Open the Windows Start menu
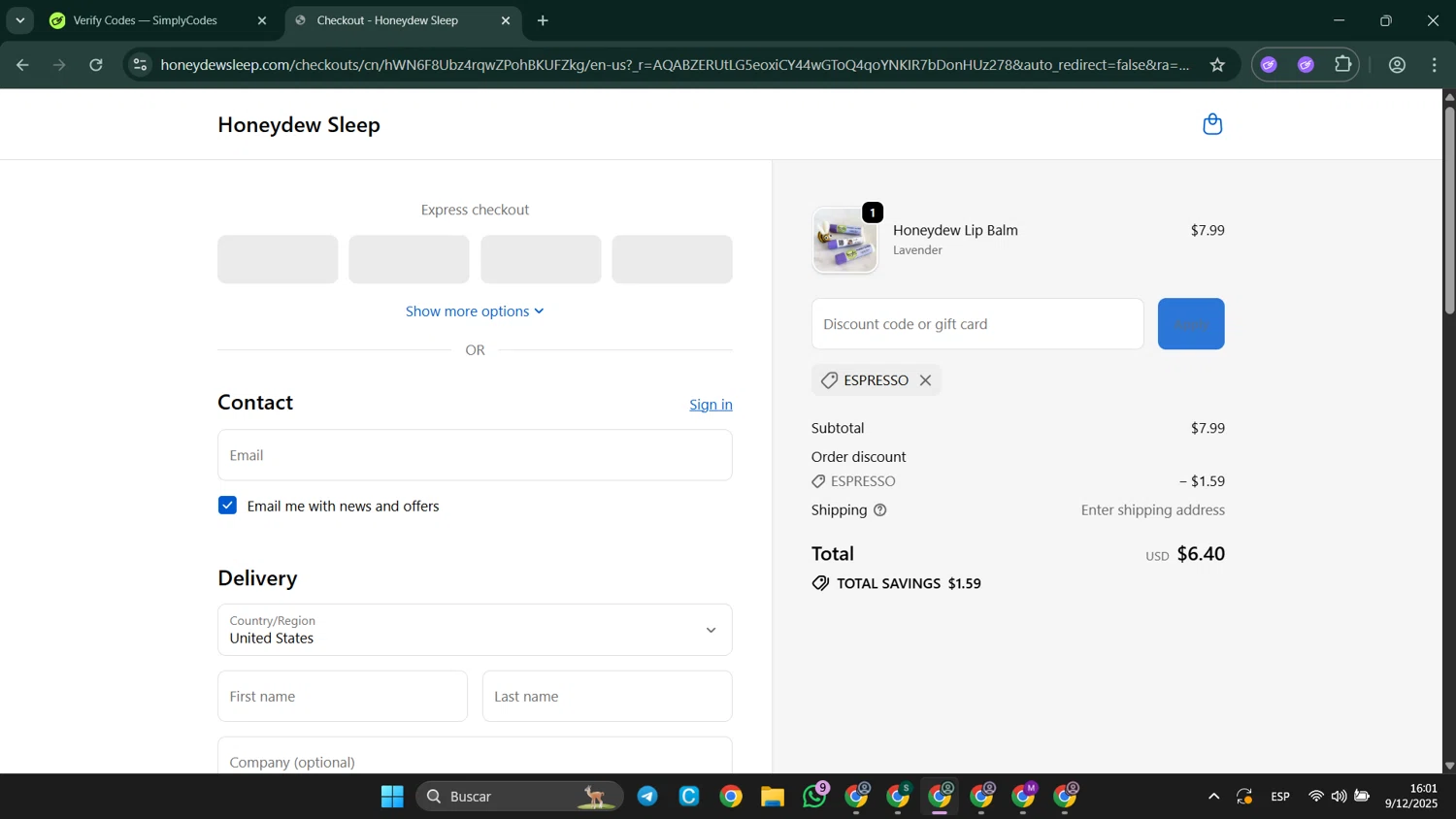 pyautogui.click(x=392, y=797)
